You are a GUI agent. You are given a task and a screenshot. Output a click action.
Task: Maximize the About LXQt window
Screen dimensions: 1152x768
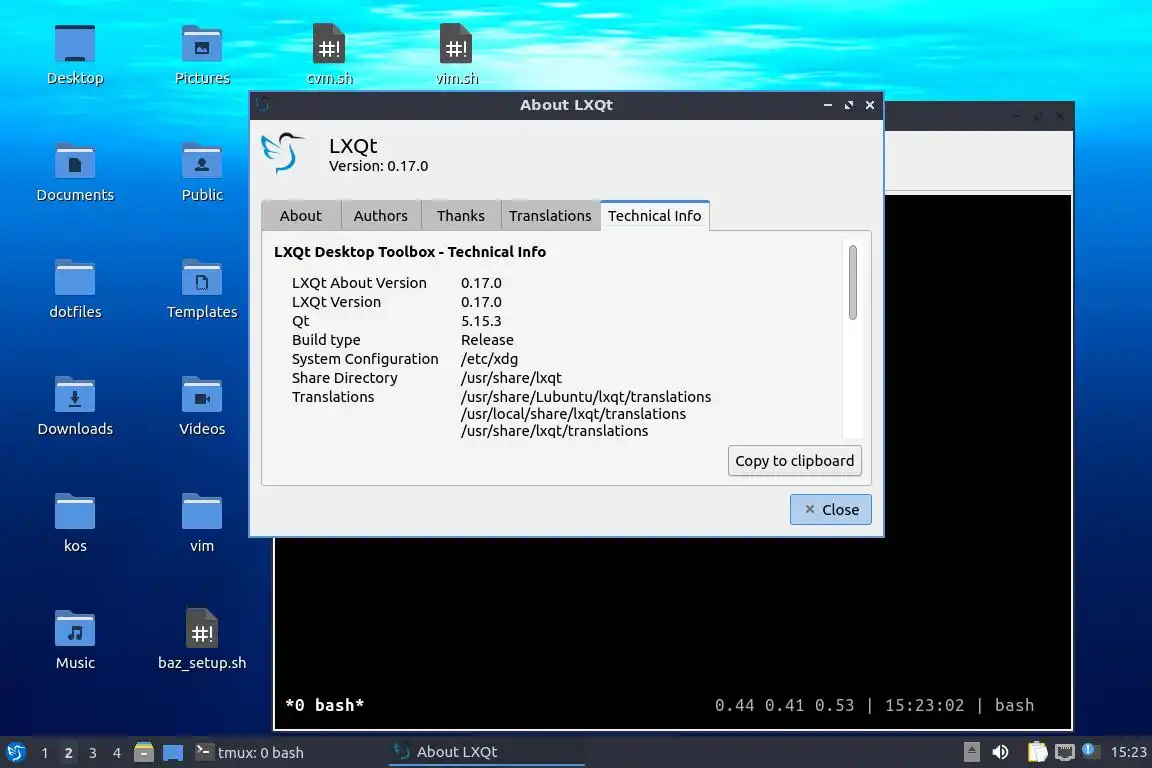[849, 105]
